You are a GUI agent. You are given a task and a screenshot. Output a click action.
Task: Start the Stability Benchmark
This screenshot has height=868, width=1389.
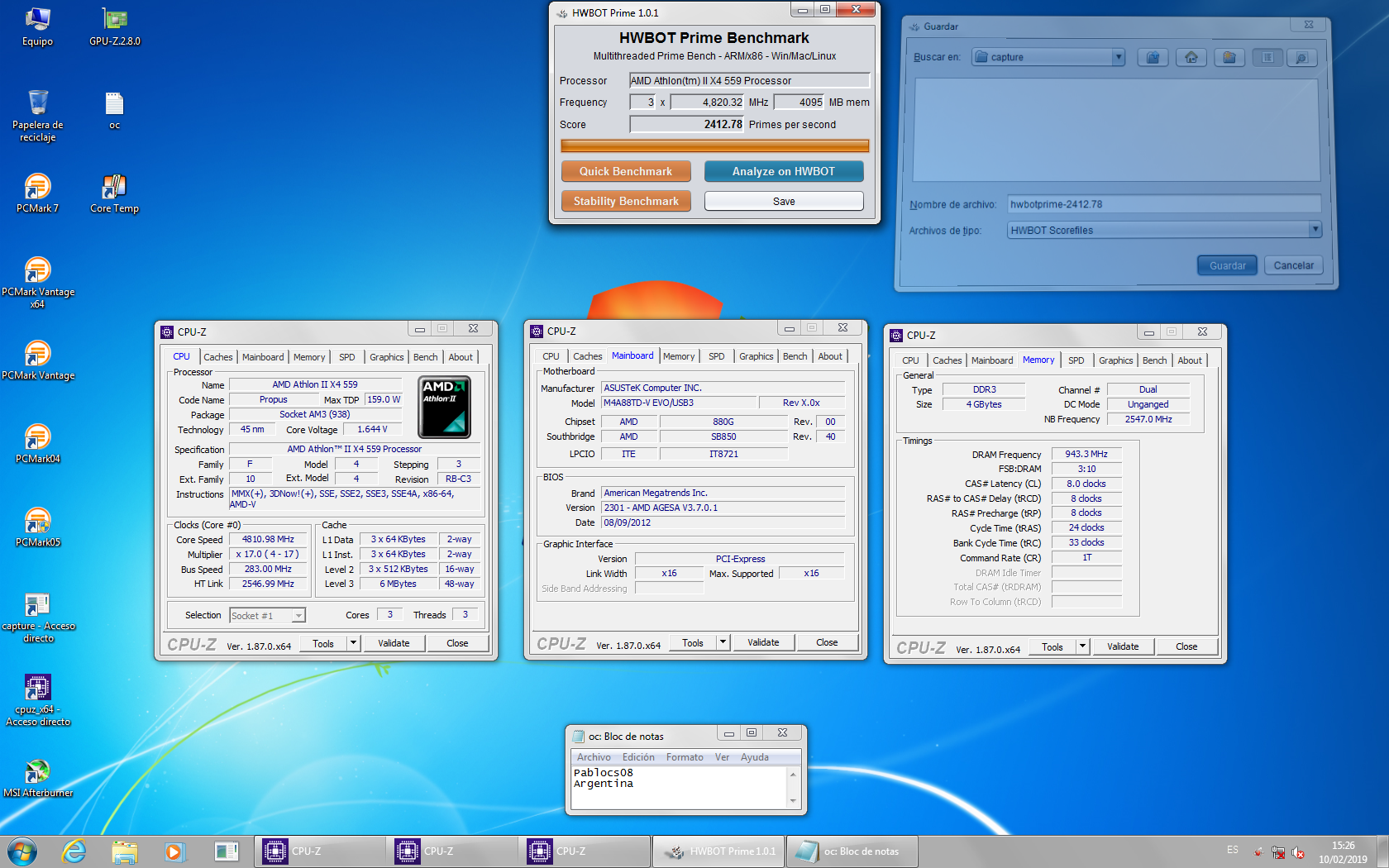pos(626,201)
